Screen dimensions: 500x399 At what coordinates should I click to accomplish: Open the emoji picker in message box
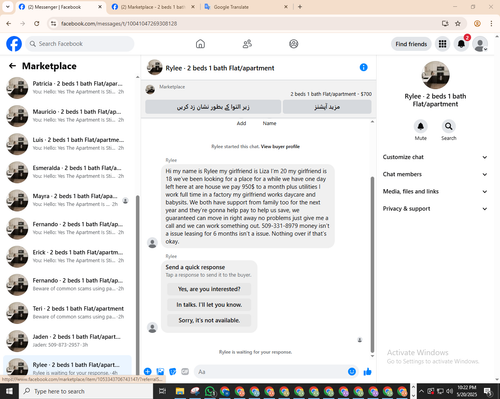pyautogui.click(x=352, y=371)
